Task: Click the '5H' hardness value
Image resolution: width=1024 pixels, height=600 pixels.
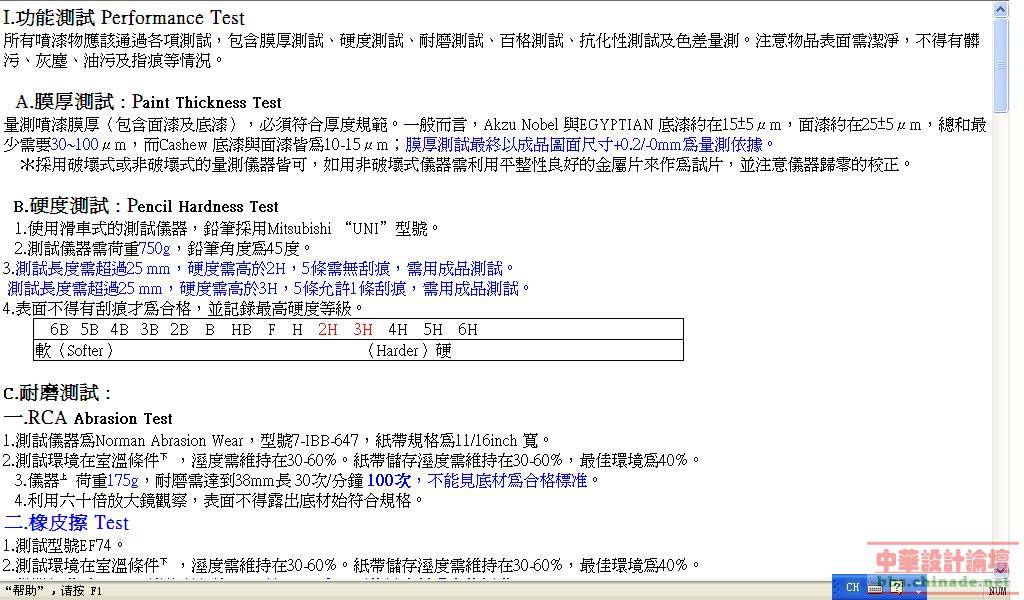Action: [x=432, y=330]
